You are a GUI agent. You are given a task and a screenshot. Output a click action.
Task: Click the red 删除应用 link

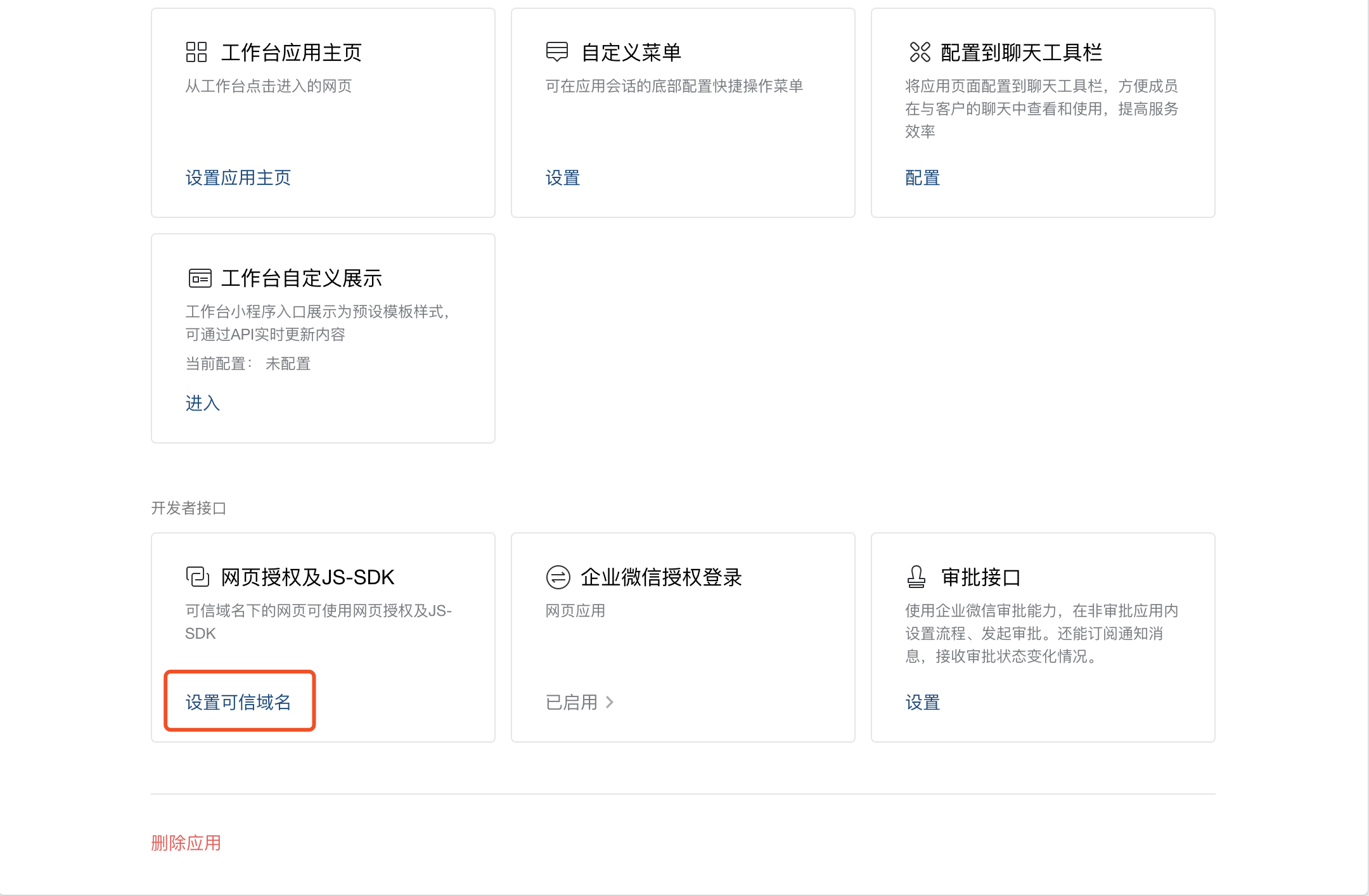click(x=186, y=843)
